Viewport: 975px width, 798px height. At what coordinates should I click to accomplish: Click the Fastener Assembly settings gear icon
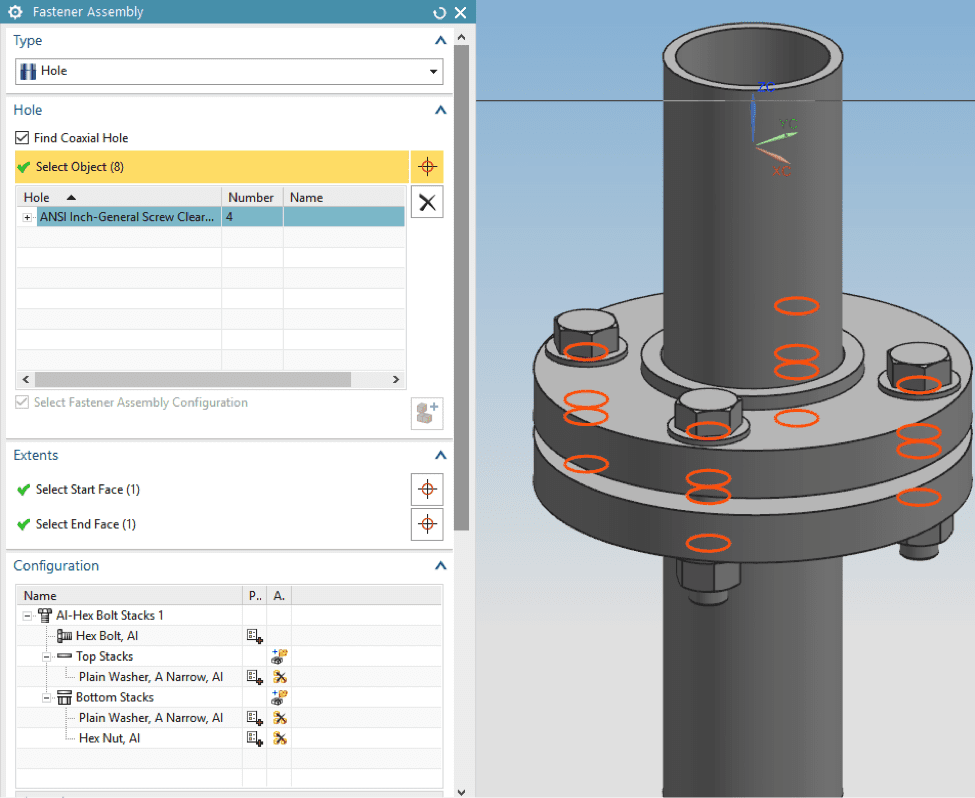click(16, 12)
